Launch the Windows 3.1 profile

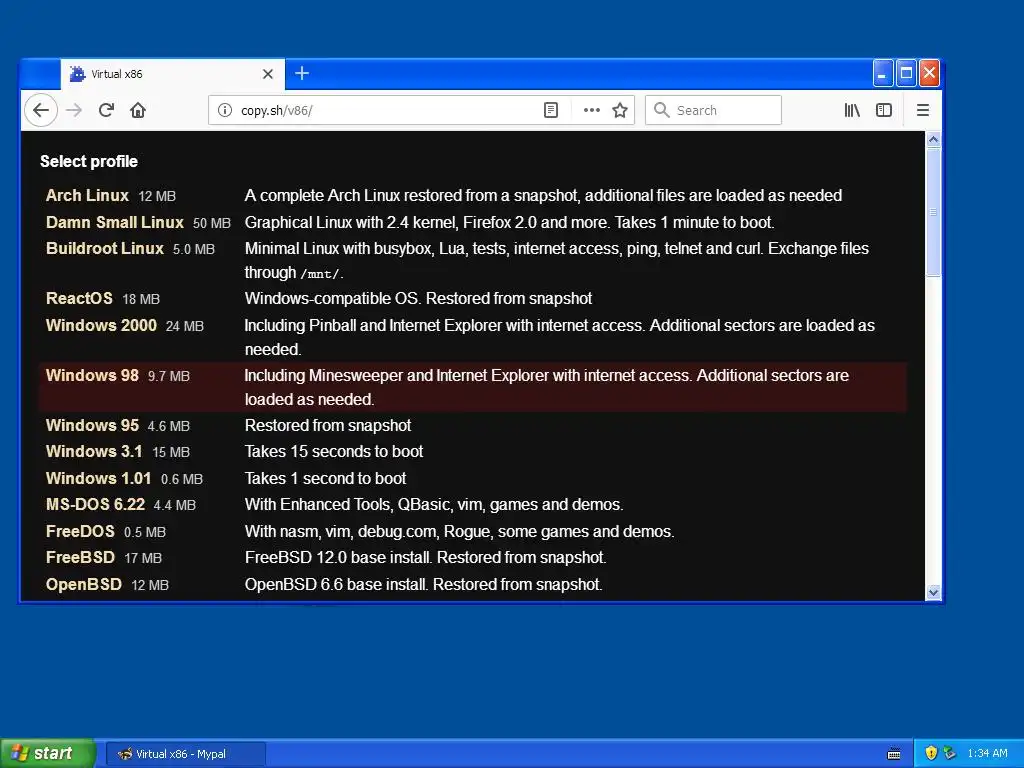(x=94, y=451)
